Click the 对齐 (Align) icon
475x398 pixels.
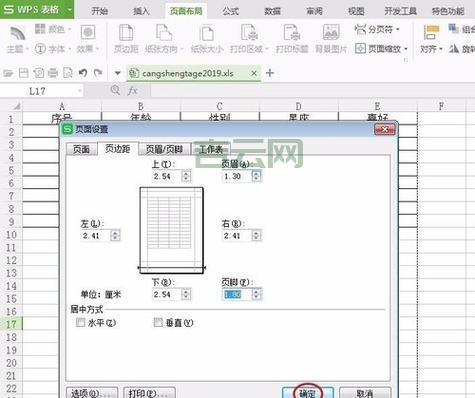point(431,33)
